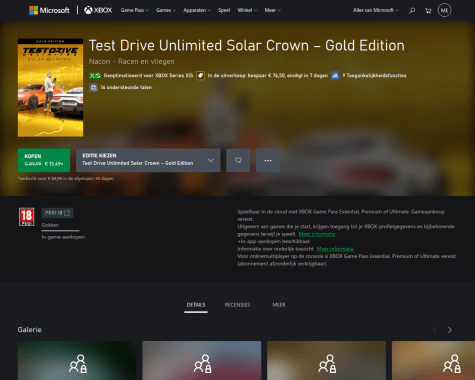Expand the Game Pass menu

pyautogui.click(x=135, y=10)
